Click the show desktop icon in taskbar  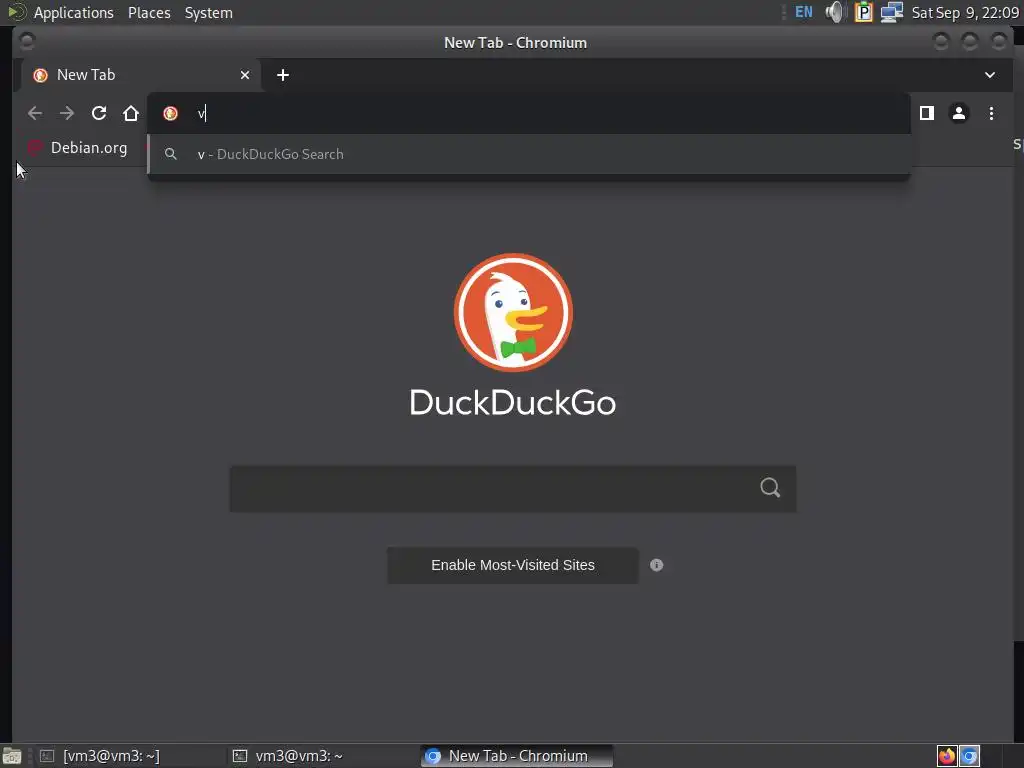(x=11, y=756)
